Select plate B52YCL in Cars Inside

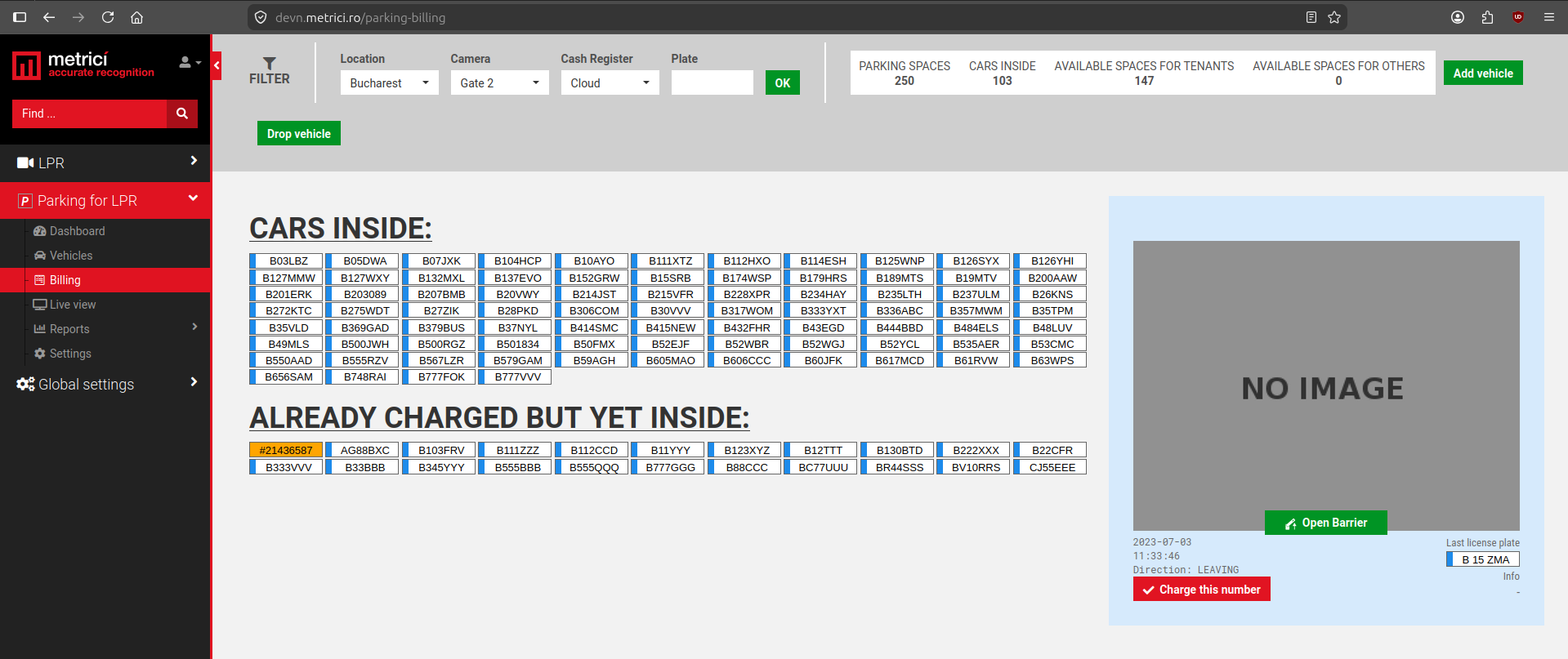[897, 344]
